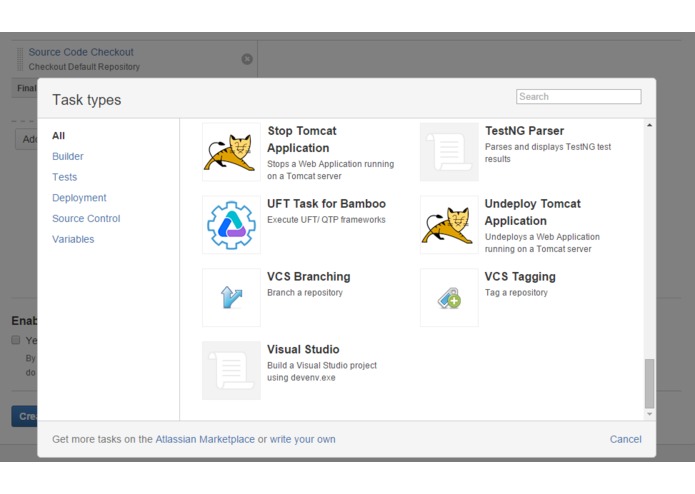Click 'Execute UFT/ QTP frameworks' description
The height and width of the screenshot is (494, 695).
point(326,220)
